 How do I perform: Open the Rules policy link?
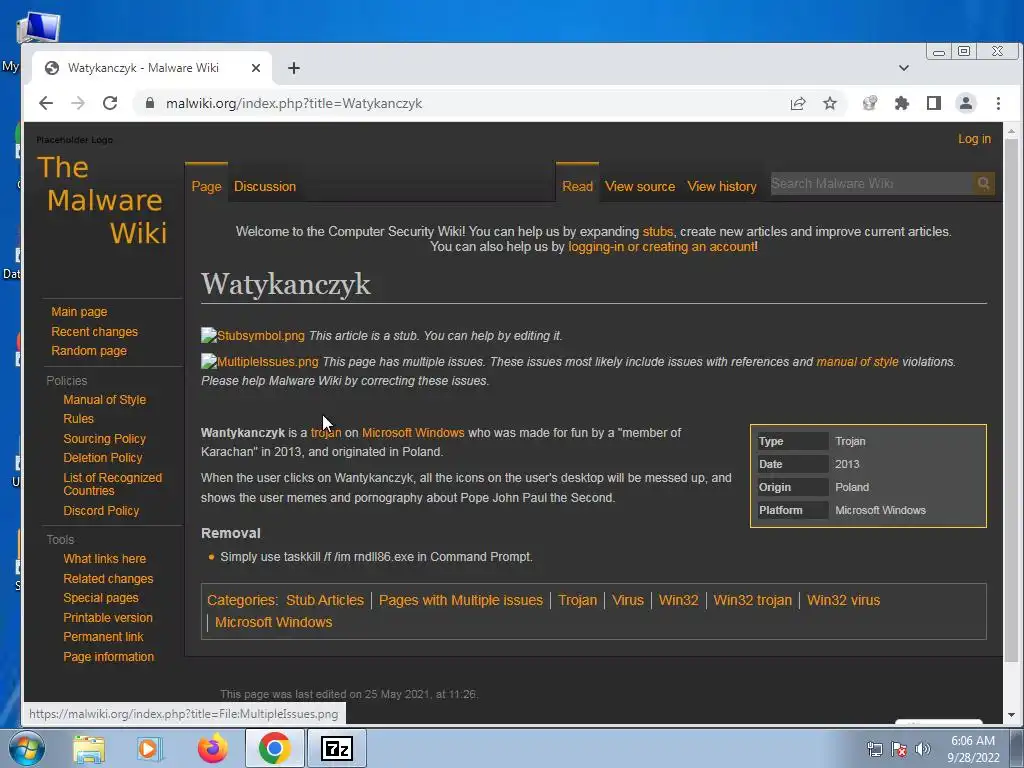(x=78, y=419)
